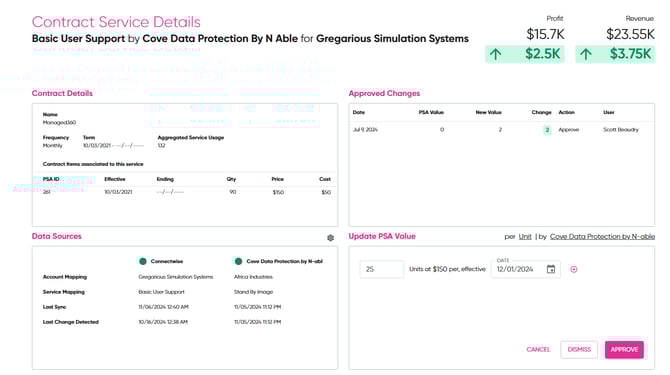Viewport: 670px width, 375px height.
Task: Click the Approve action text in changes row
Action: tap(568, 129)
